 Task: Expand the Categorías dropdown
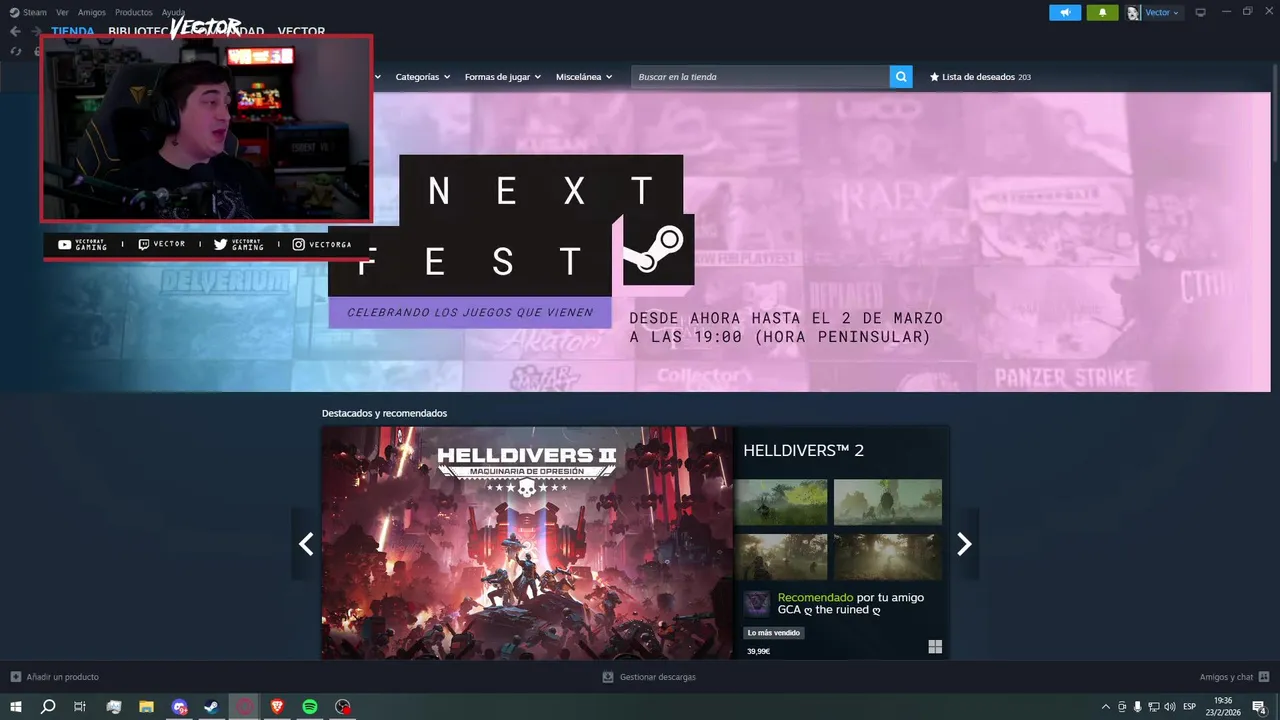[422, 77]
